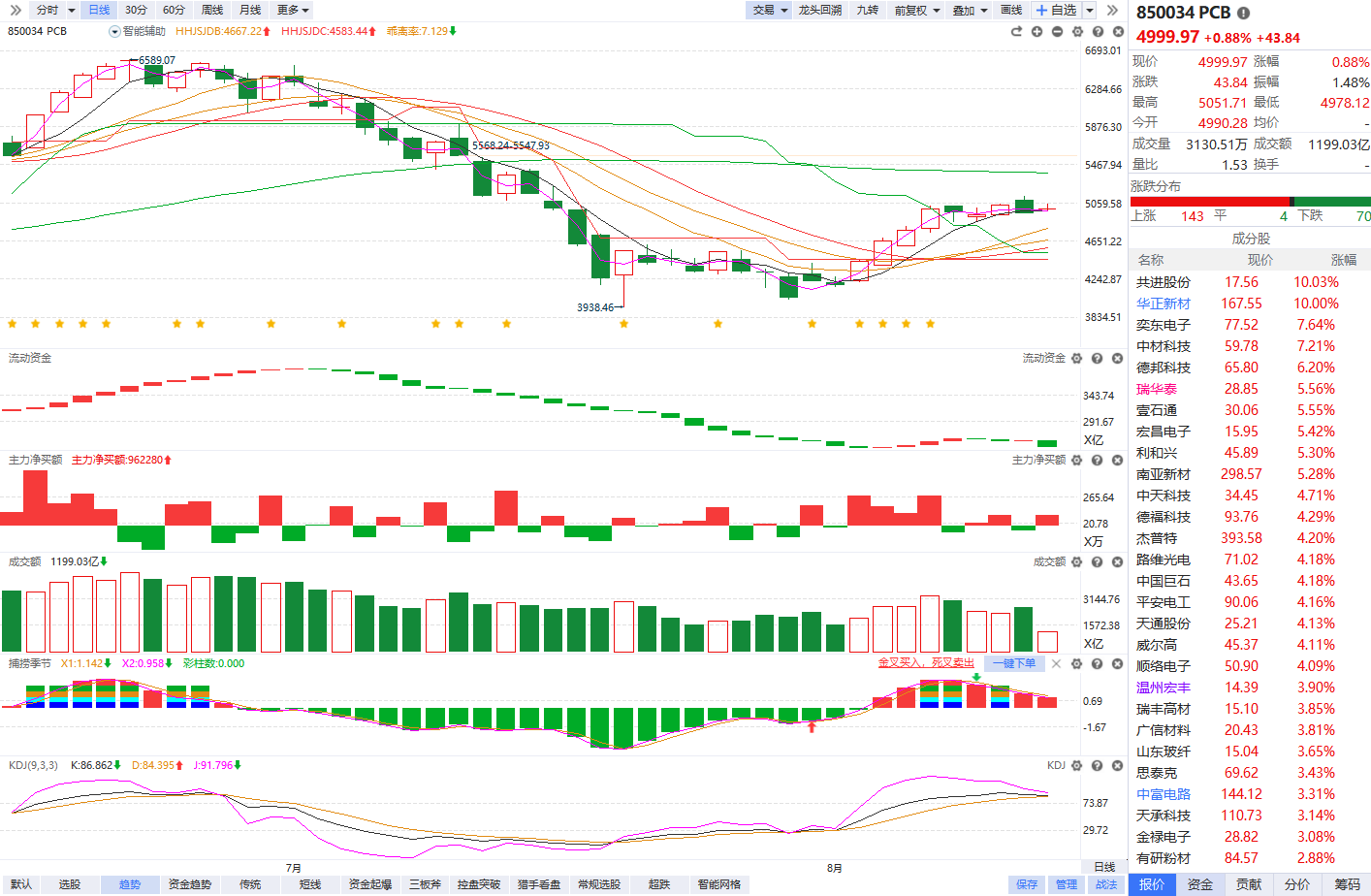This screenshot has width=1371, height=896.
Task: Toggle 九转 indicator display
Action: coord(867,10)
